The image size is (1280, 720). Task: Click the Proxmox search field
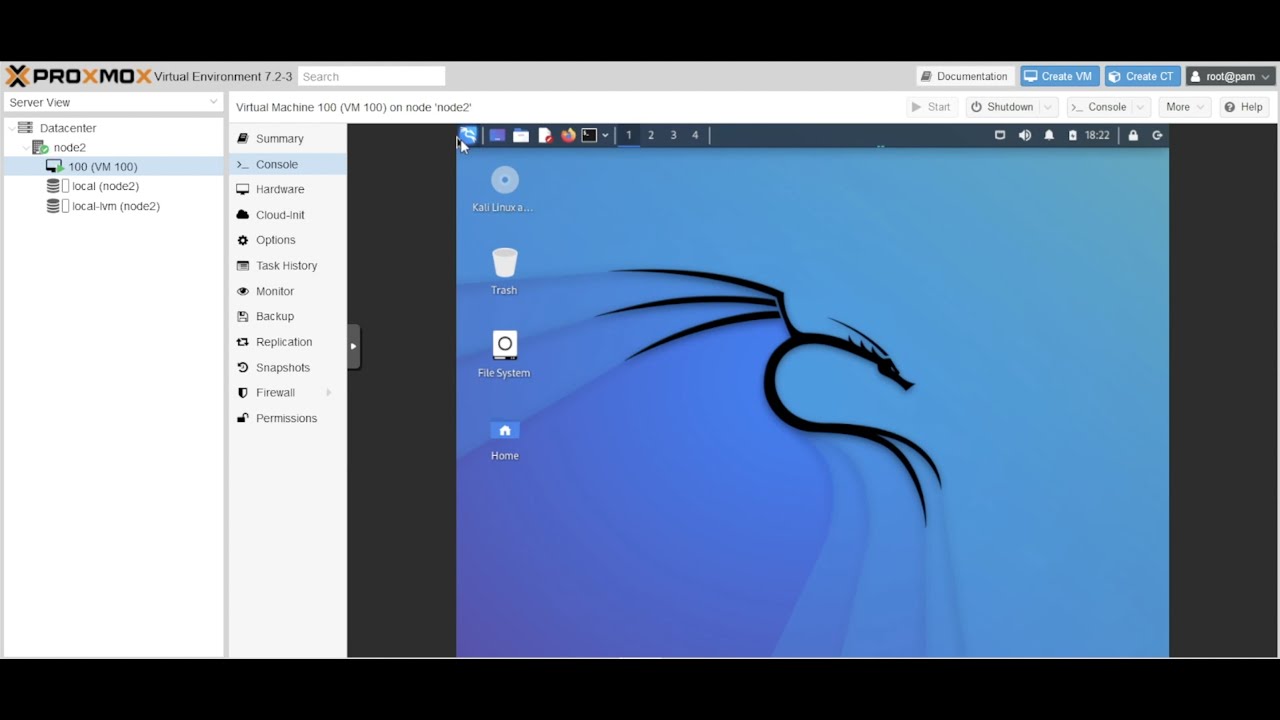pos(371,76)
